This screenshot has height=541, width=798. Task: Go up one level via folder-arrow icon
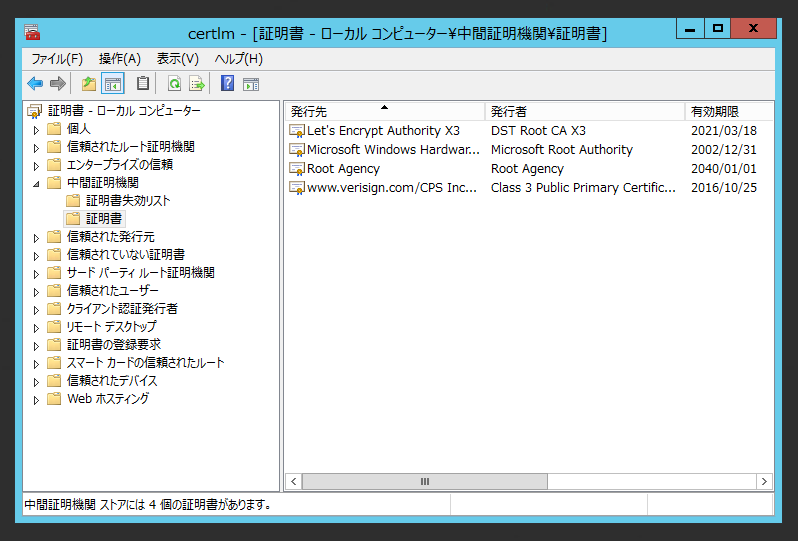point(89,83)
